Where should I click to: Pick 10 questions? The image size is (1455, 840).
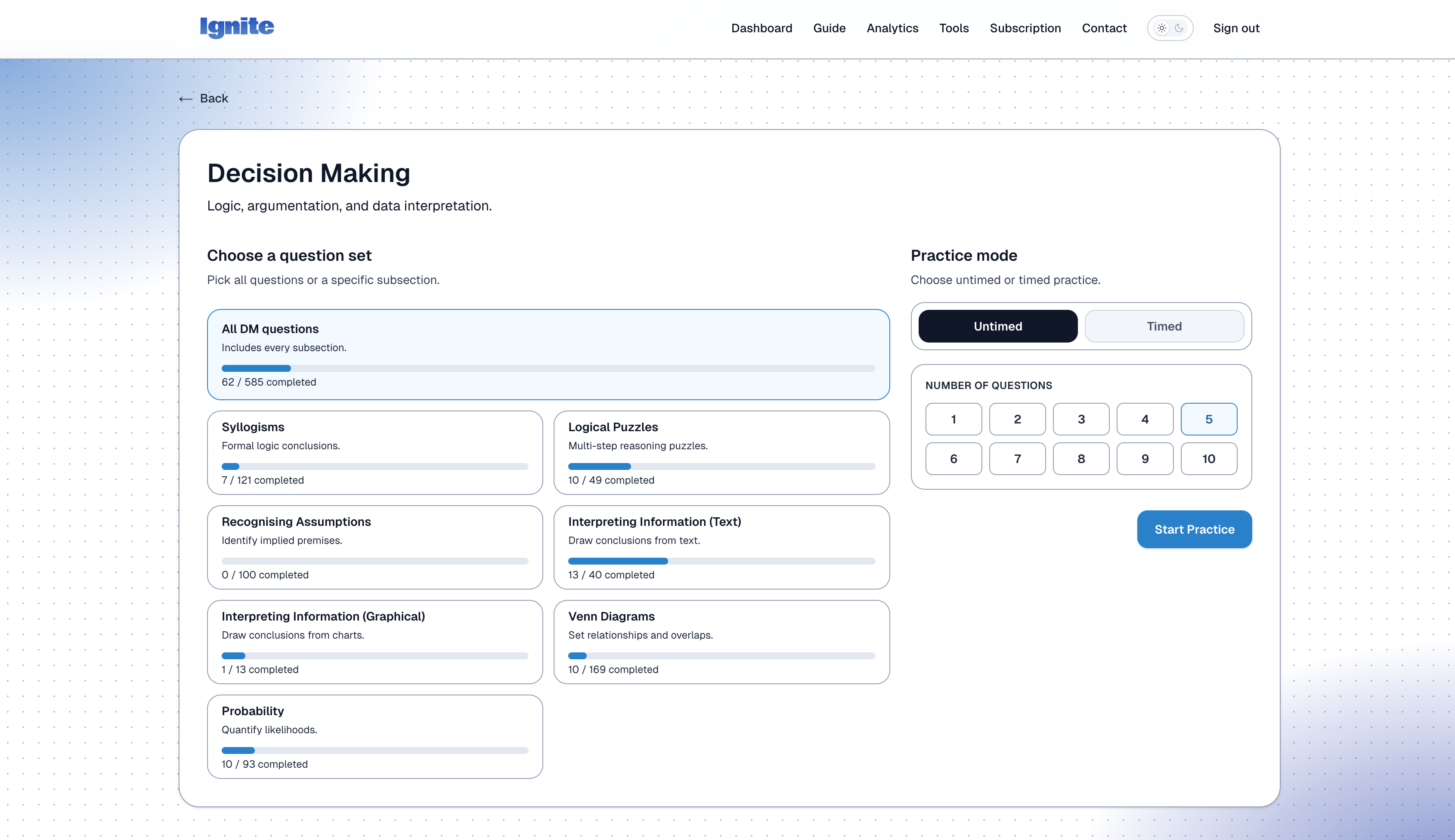coord(1209,459)
